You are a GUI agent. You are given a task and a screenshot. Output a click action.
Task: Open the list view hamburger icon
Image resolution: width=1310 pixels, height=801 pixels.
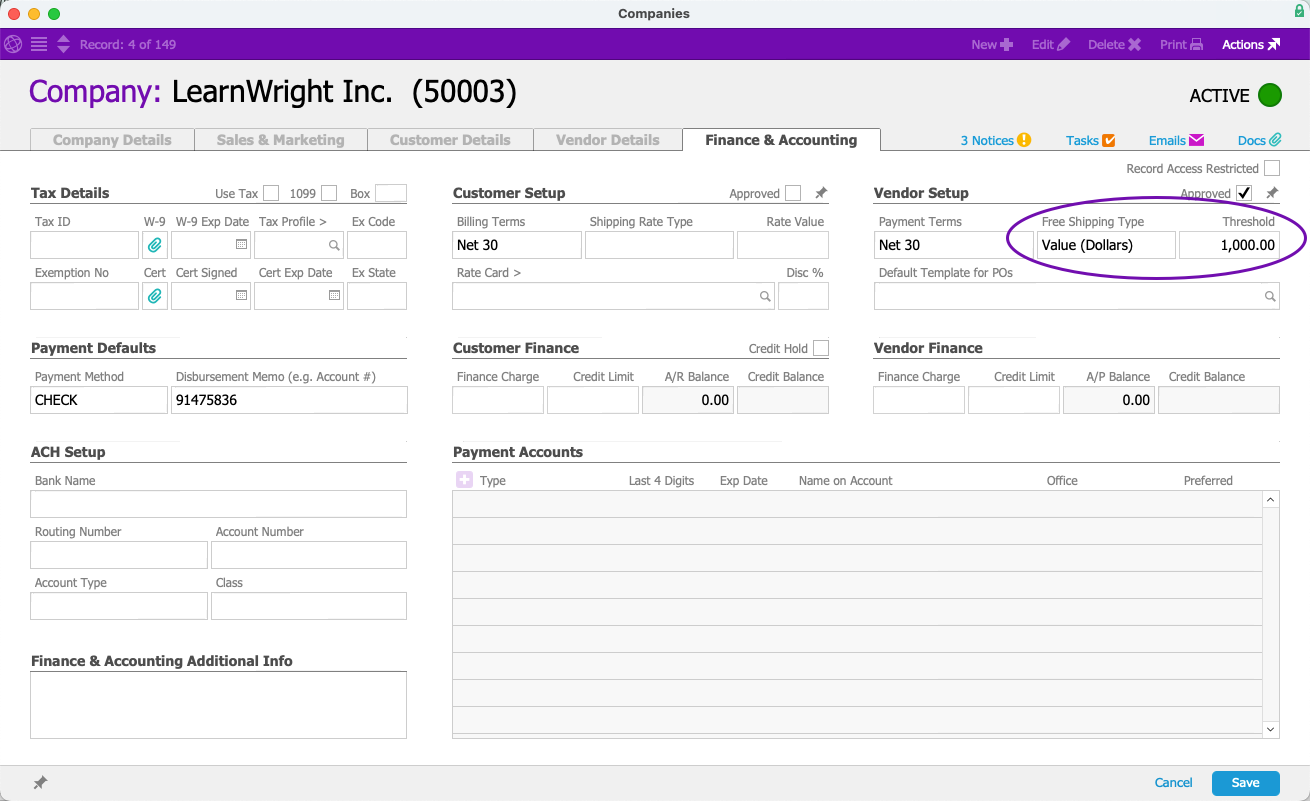(x=39, y=44)
